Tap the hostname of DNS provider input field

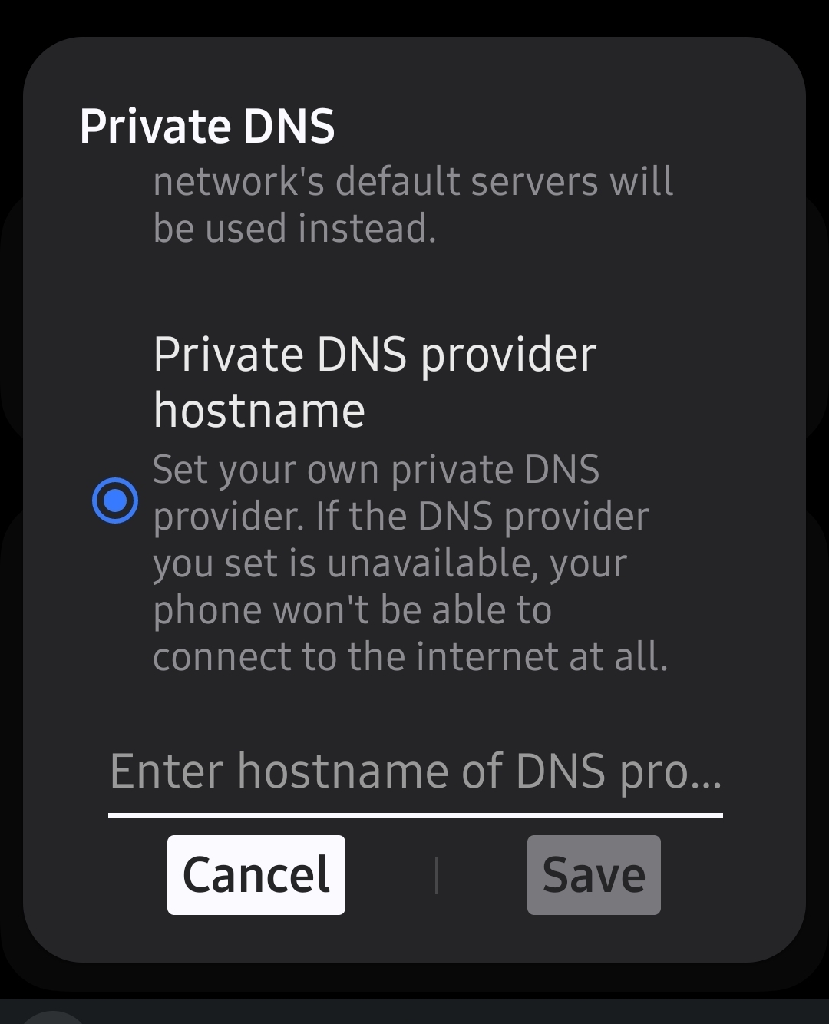tap(415, 773)
